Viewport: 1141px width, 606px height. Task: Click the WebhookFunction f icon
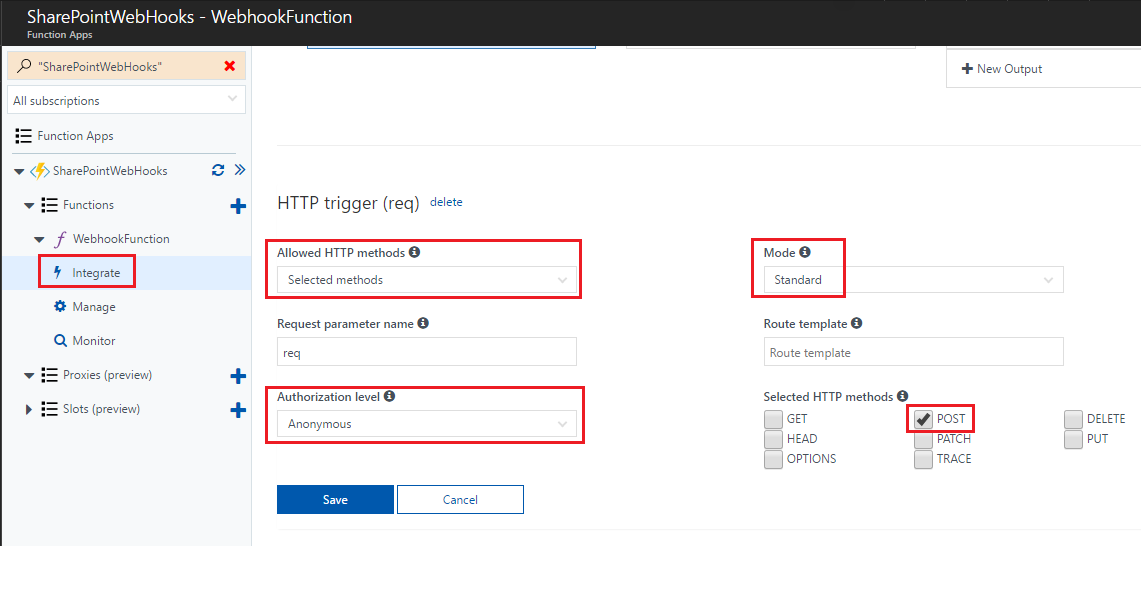click(x=60, y=239)
